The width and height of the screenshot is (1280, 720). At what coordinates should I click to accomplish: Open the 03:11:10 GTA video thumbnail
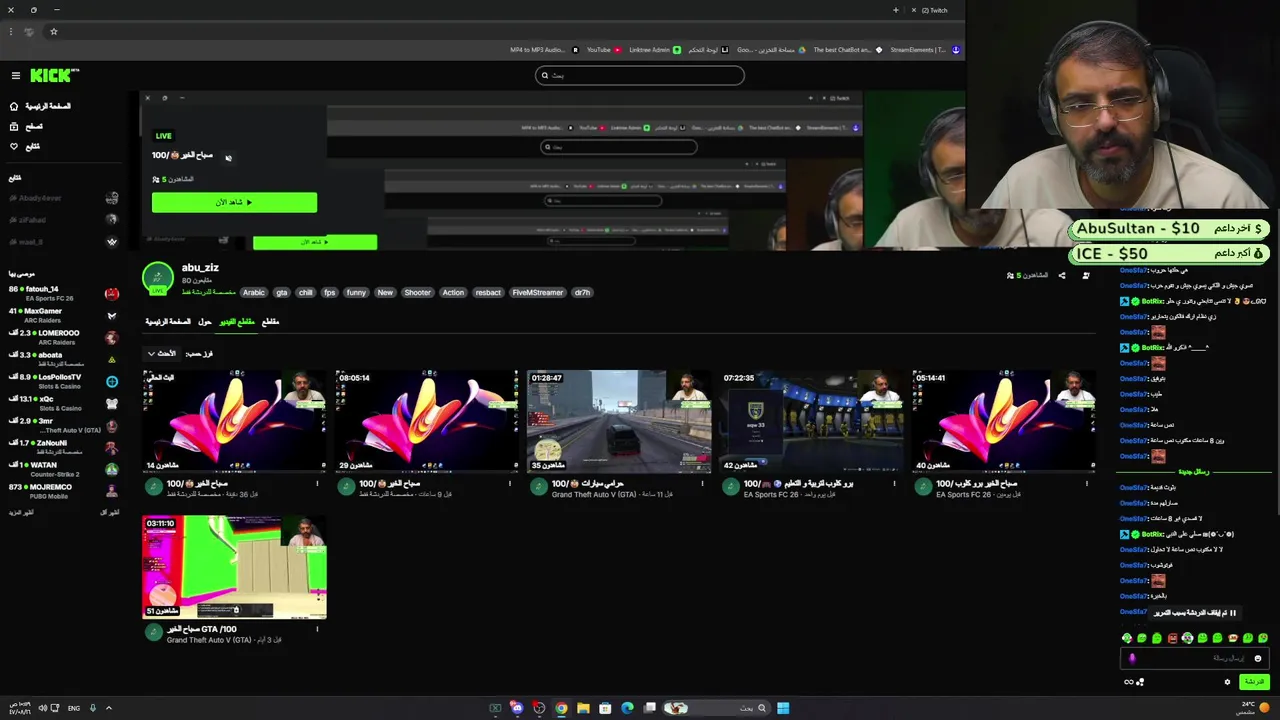point(234,567)
